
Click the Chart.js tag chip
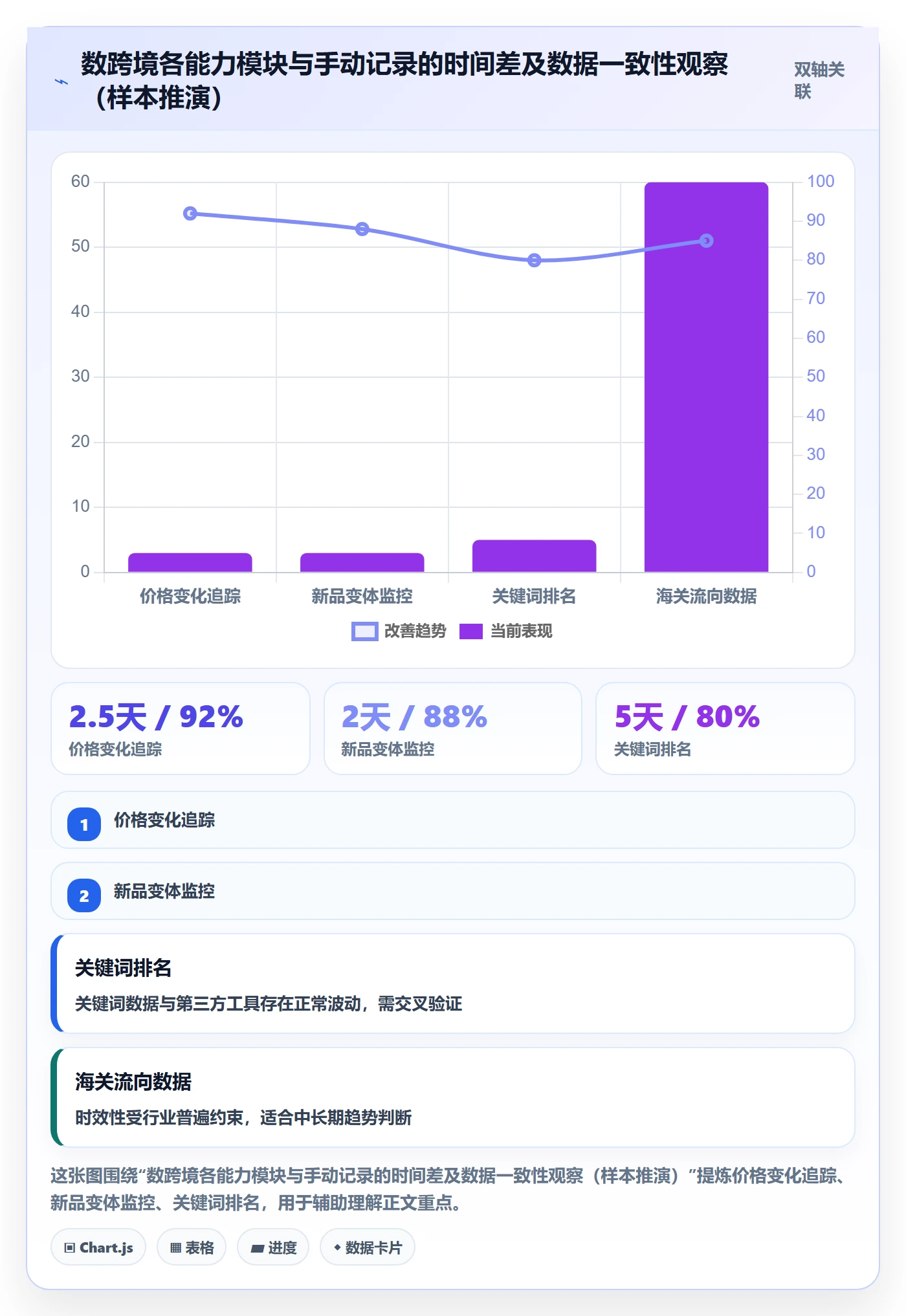click(98, 1247)
